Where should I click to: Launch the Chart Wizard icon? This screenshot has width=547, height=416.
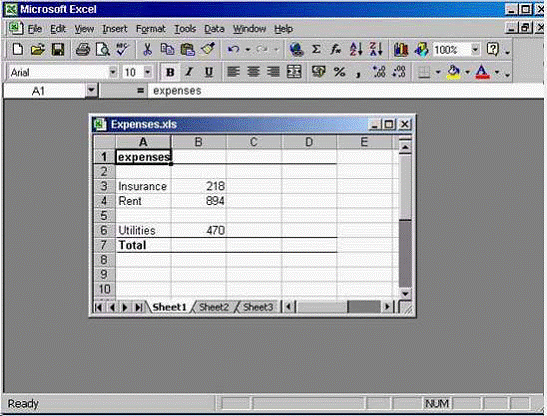(401, 50)
